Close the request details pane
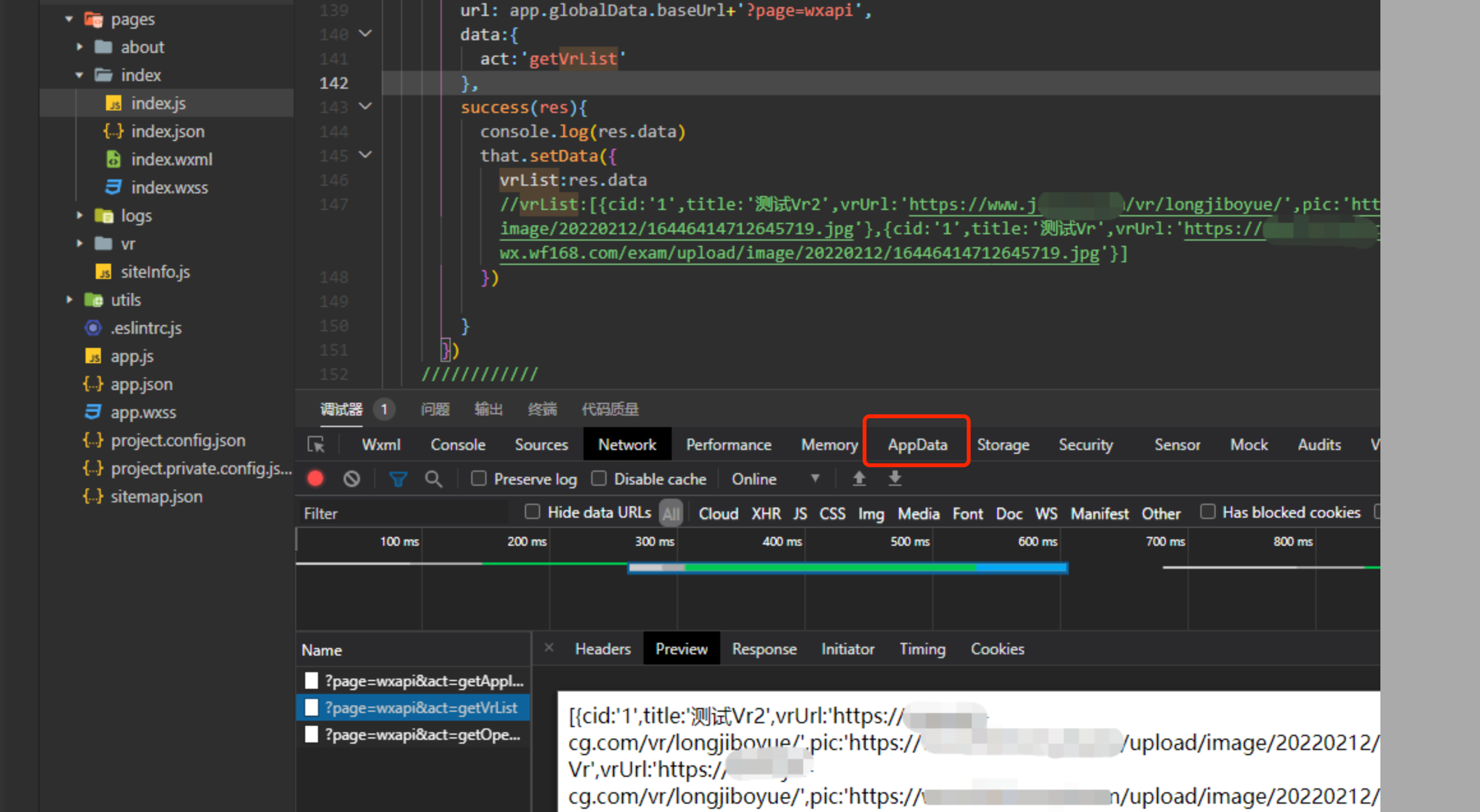Viewport: 1480px width, 812px height. [549, 648]
